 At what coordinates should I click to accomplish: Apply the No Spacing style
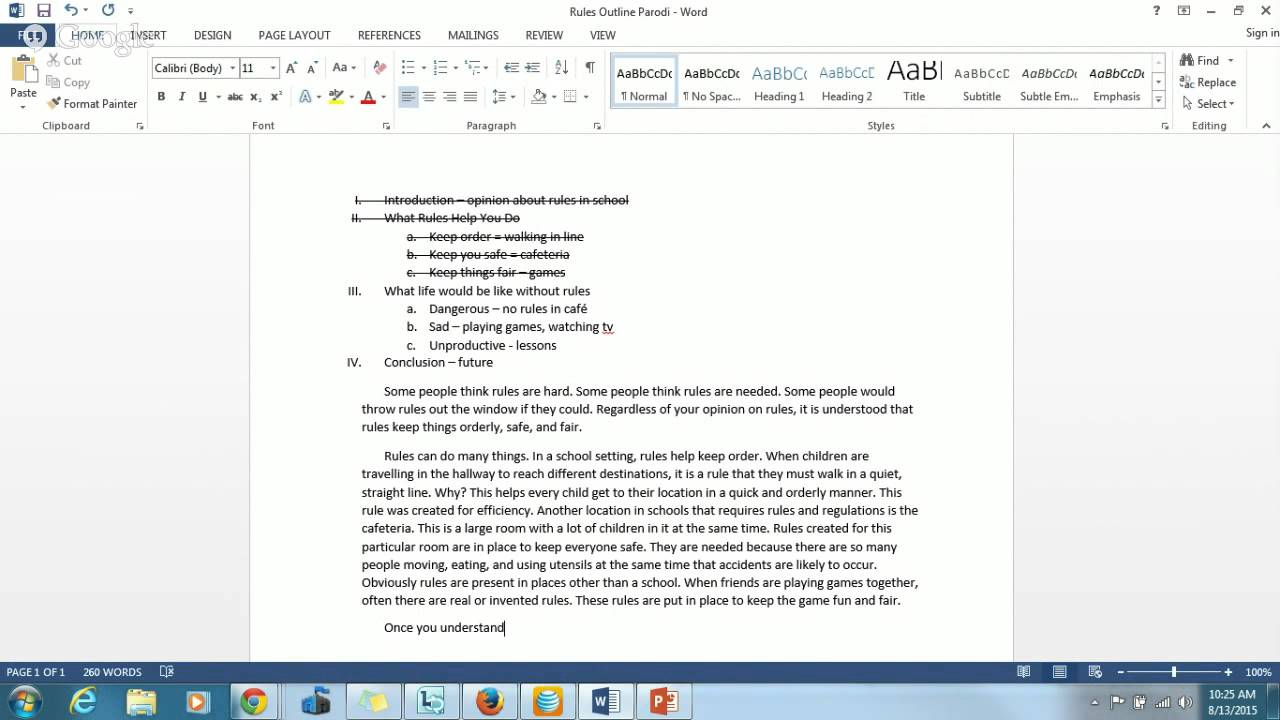pyautogui.click(x=712, y=83)
